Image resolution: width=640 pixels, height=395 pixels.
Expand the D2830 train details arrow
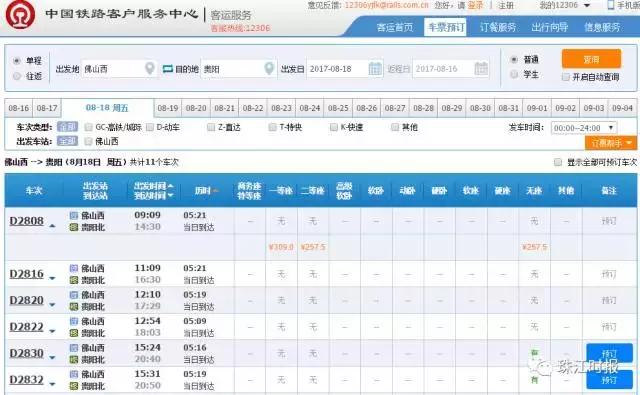(52, 357)
